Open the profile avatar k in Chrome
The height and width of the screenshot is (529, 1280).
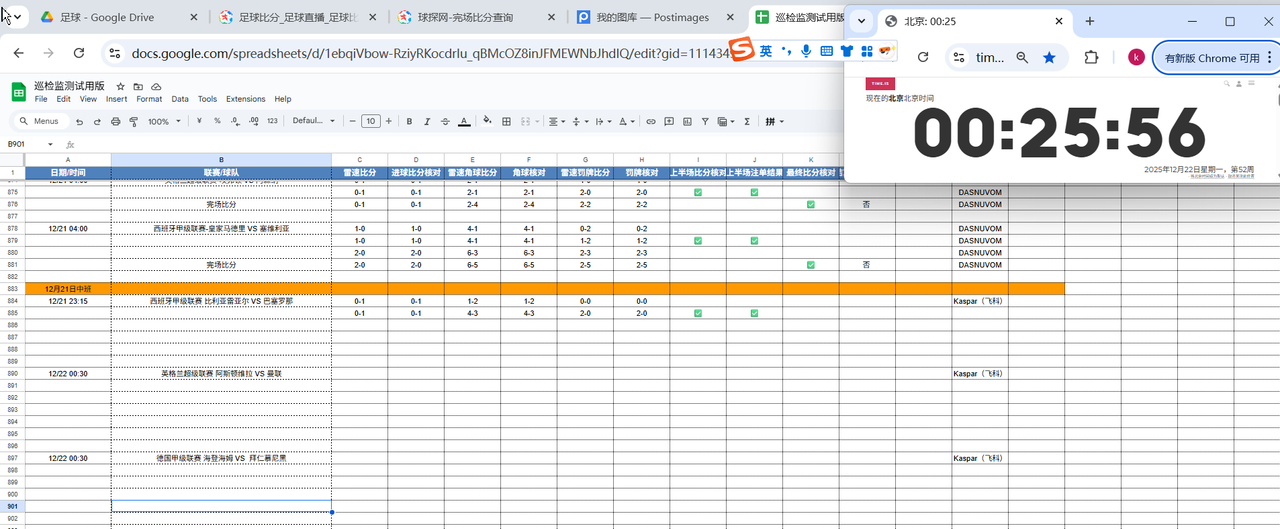pos(1136,58)
